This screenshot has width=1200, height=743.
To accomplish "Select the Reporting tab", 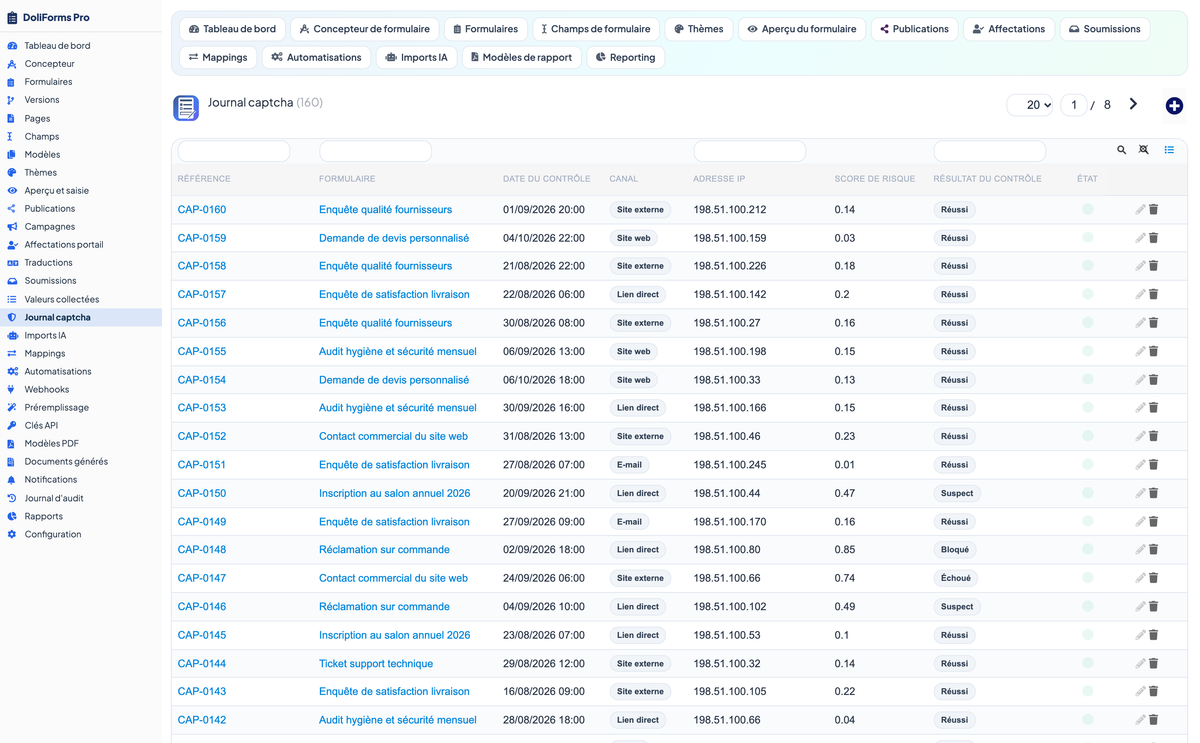I will point(625,58).
